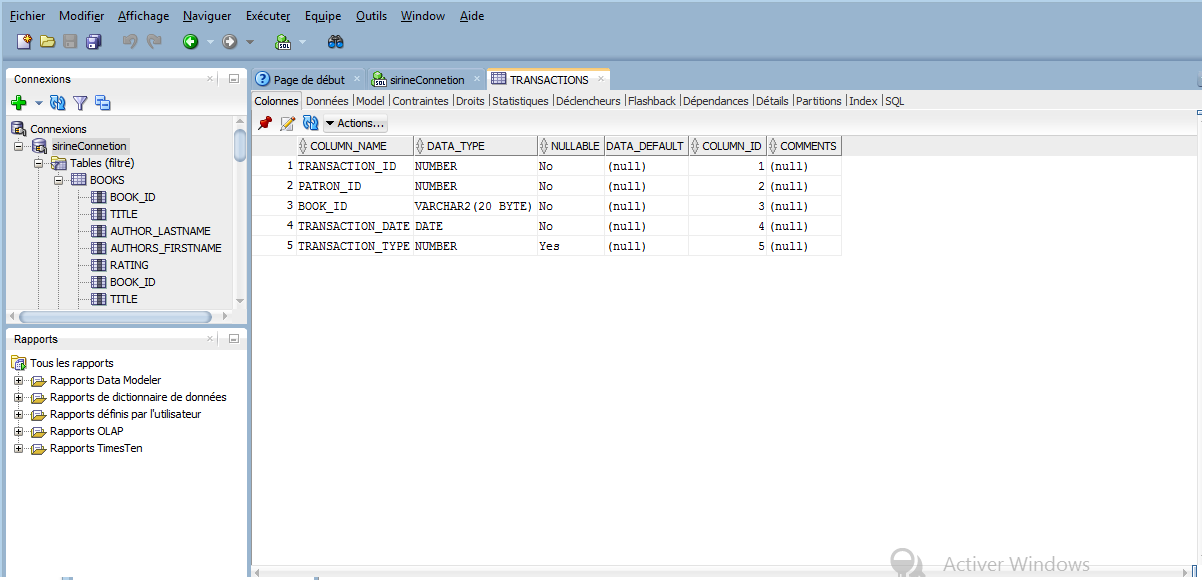Open the SQL worksheet icon in toolbar
1202x580 pixels.
click(283, 41)
